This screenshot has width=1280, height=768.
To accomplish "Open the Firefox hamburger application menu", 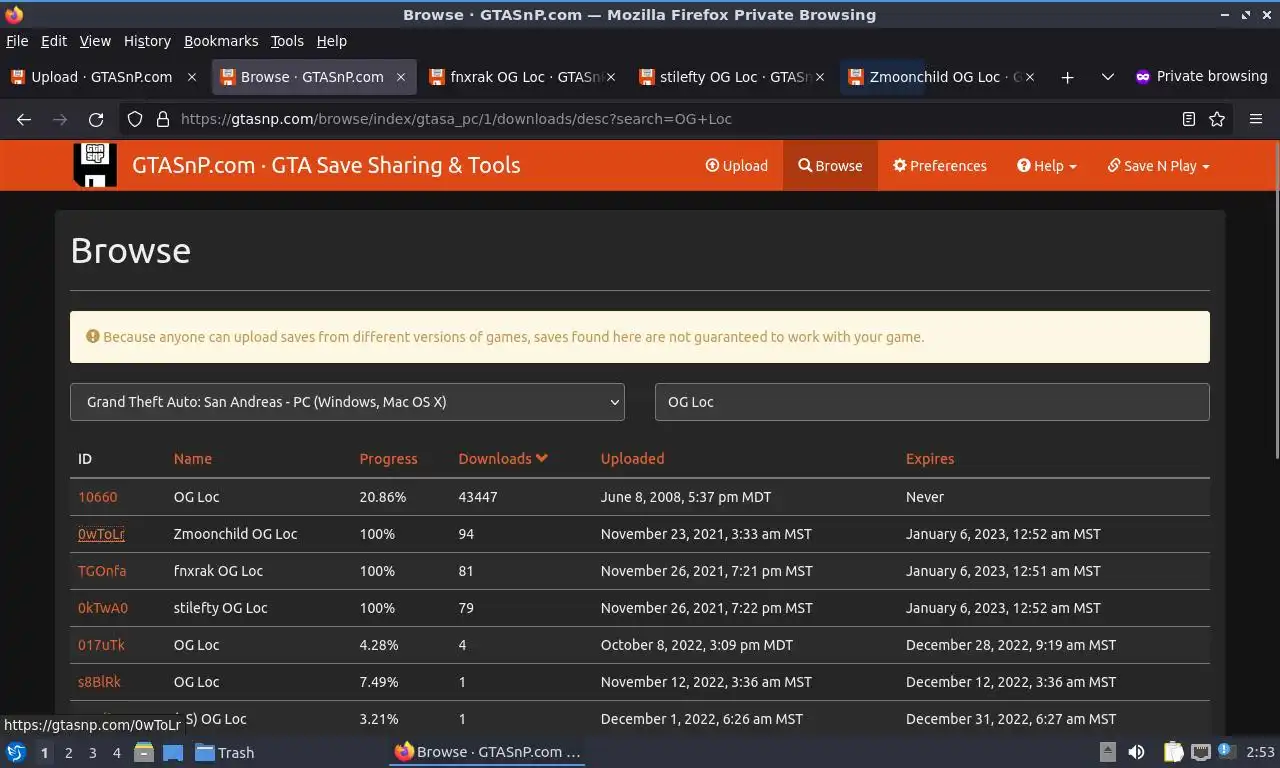I will pos(1256,119).
